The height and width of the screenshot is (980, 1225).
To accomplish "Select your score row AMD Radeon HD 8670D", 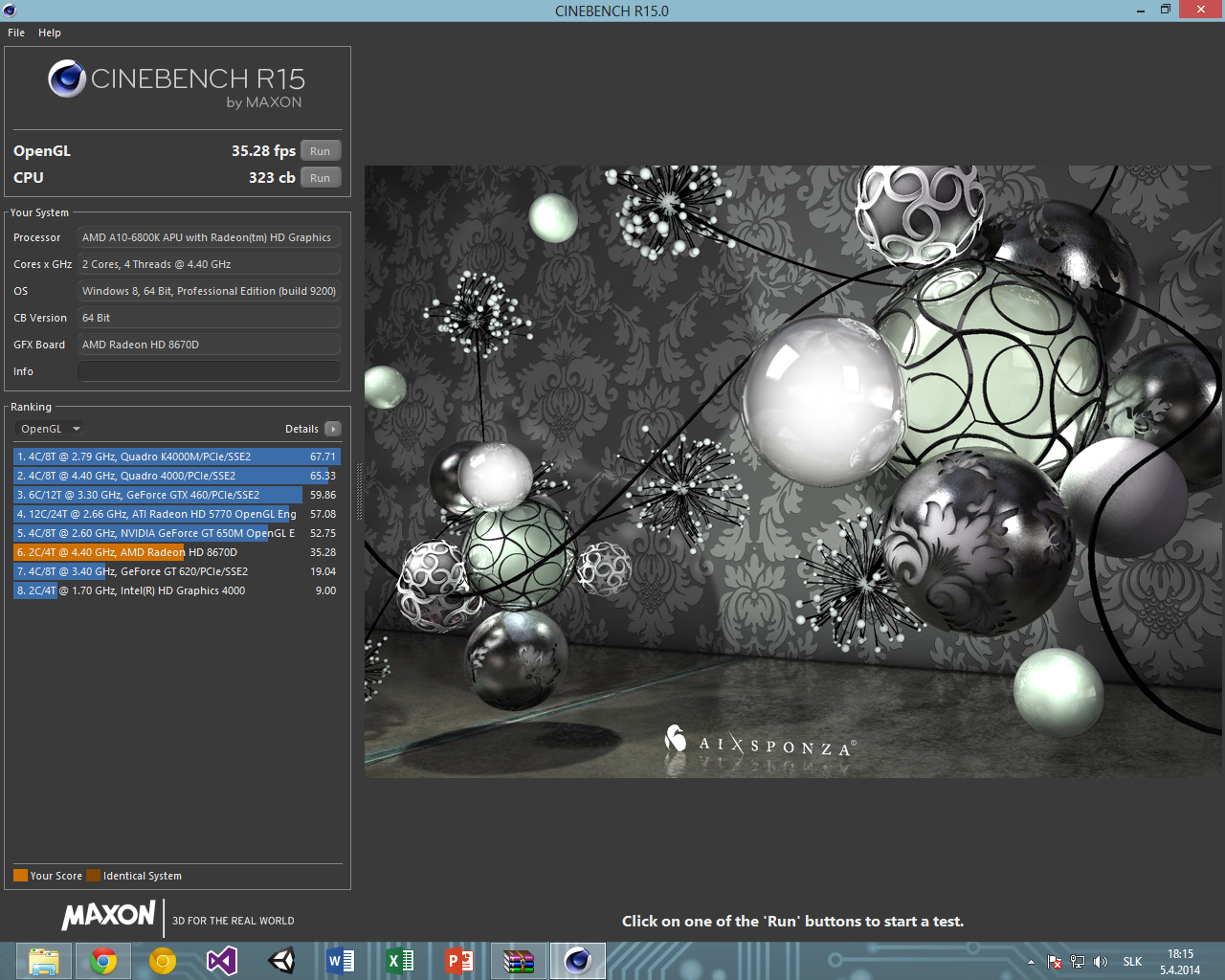I will (177, 552).
